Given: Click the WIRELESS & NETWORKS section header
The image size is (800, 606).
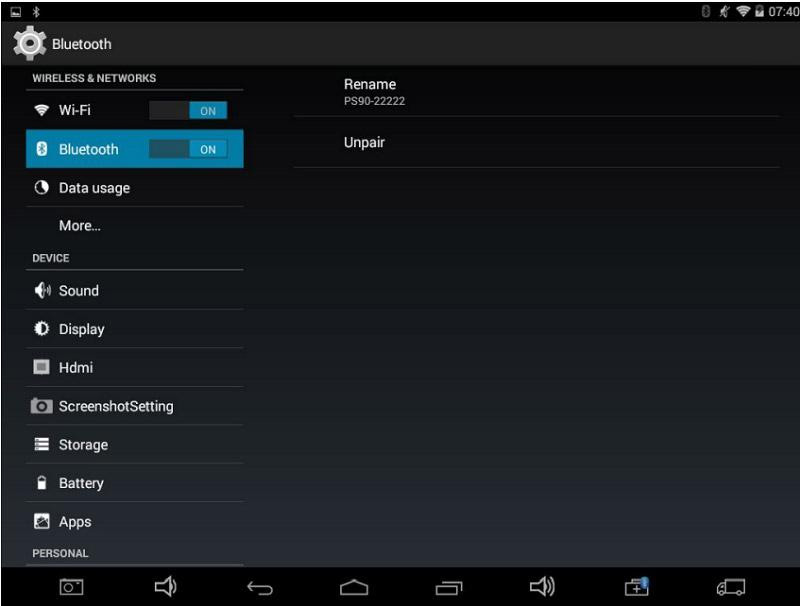Looking at the screenshot, I should coord(94,78).
